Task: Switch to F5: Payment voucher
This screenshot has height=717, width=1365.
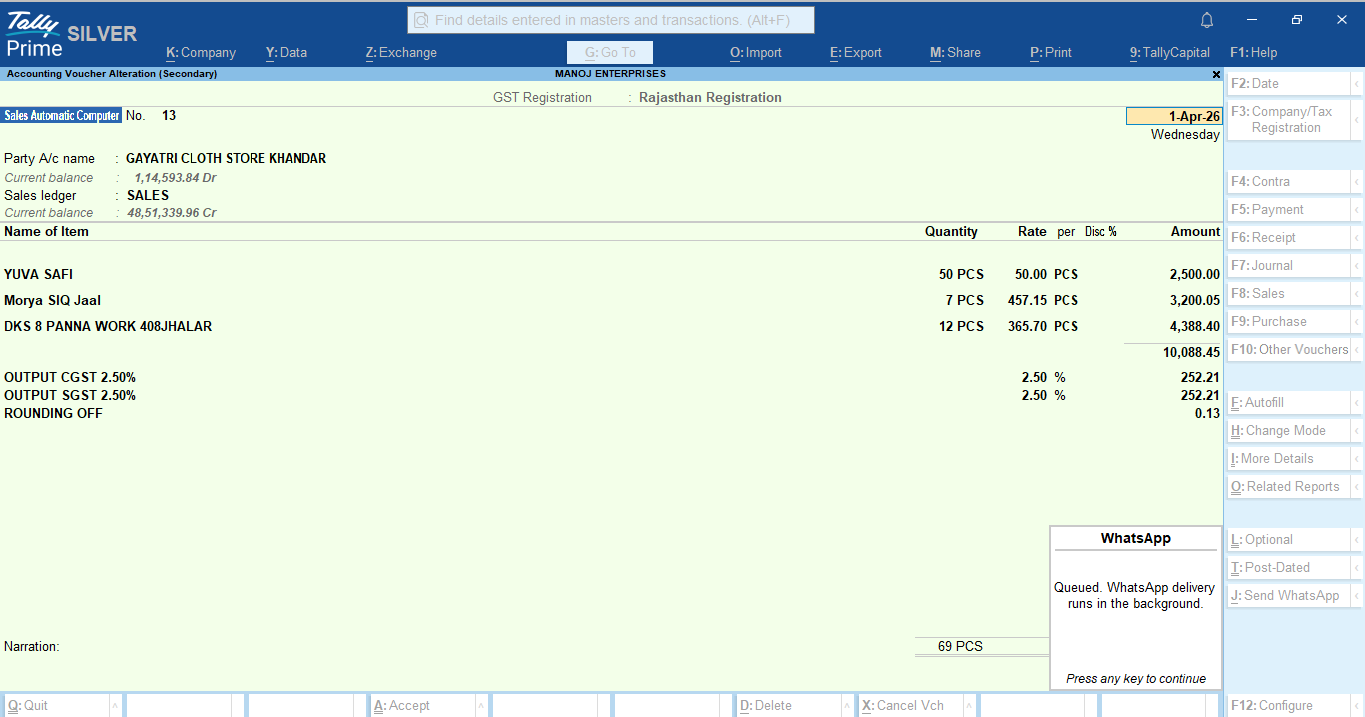Action: (x=1288, y=210)
